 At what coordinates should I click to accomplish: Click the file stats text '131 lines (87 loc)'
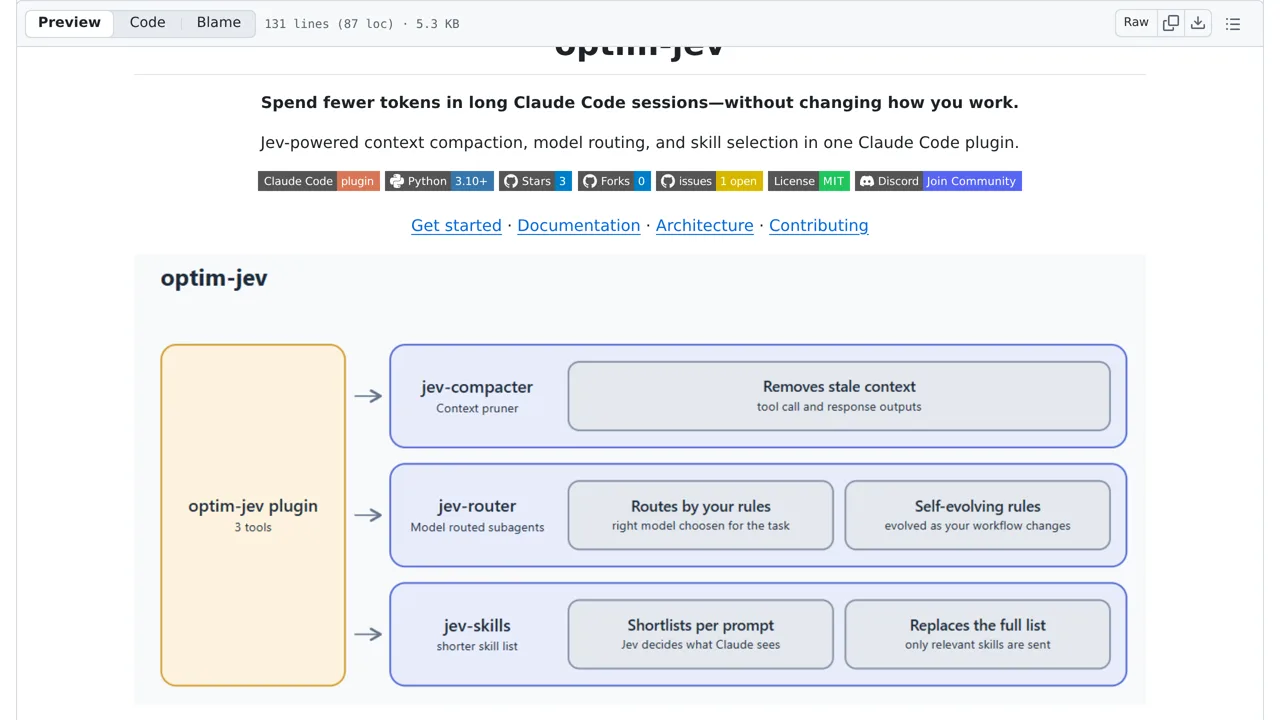click(x=329, y=24)
